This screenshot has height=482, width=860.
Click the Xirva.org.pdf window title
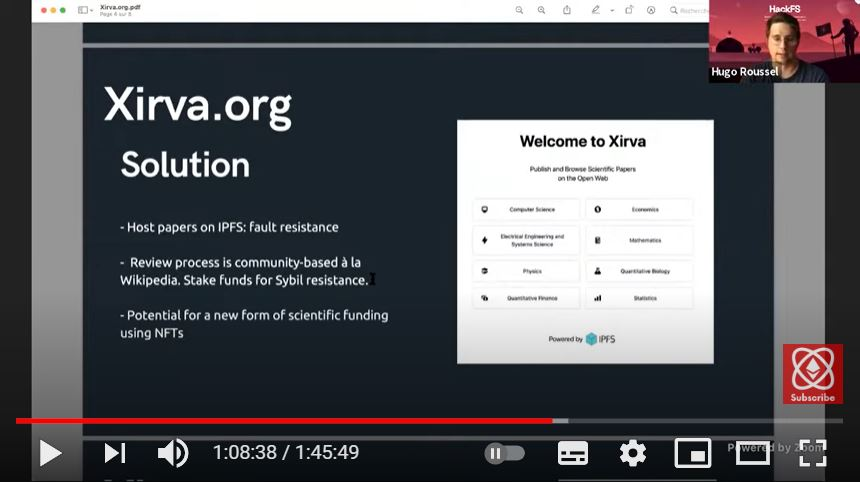tap(120, 7)
